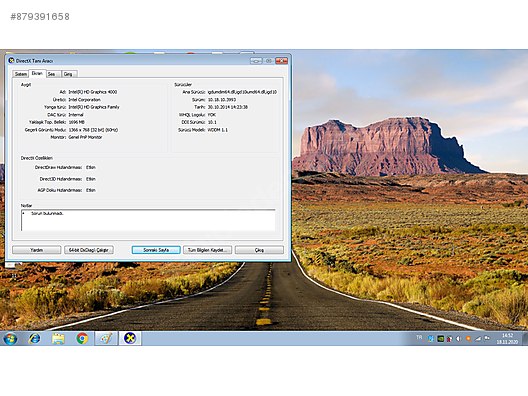Click the orange tray icon
The image size is (528, 396).
468,339
